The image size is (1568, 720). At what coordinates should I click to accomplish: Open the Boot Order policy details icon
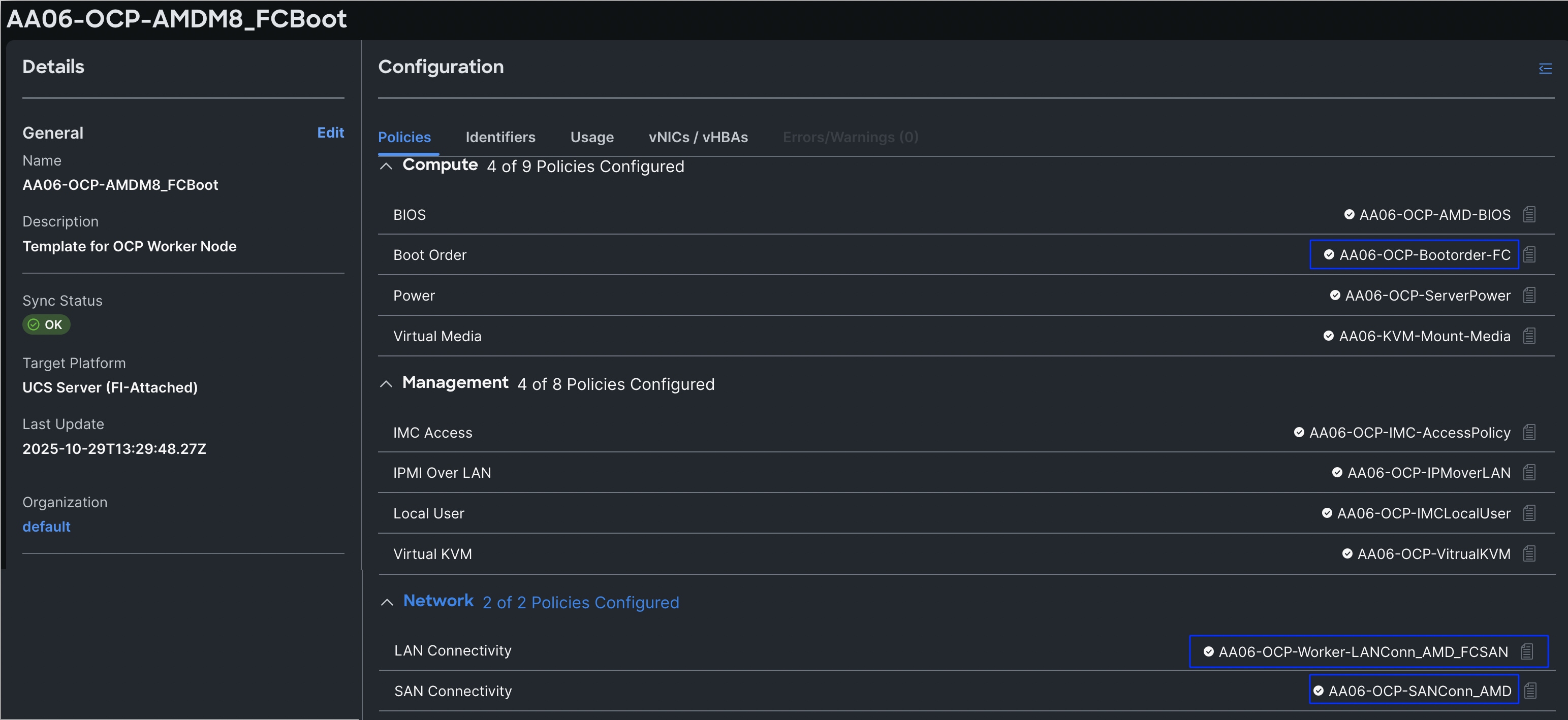[x=1529, y=255]
